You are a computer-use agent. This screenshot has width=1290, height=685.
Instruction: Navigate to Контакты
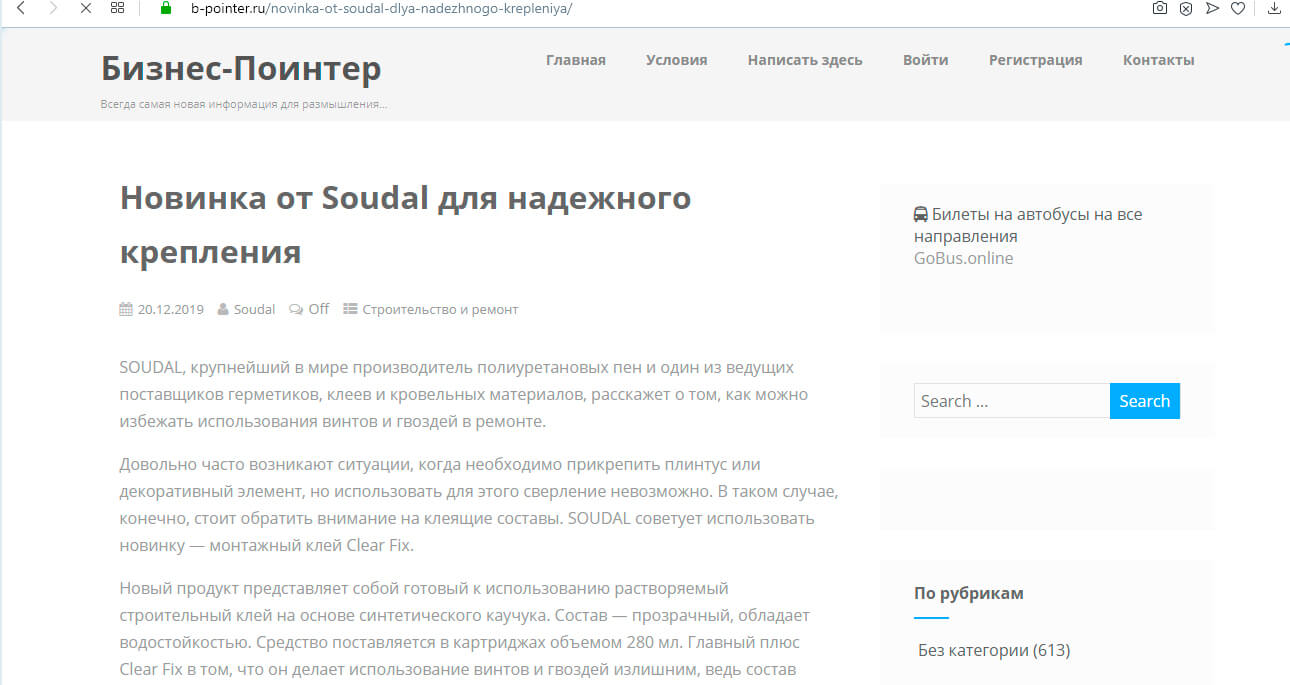1159,60
